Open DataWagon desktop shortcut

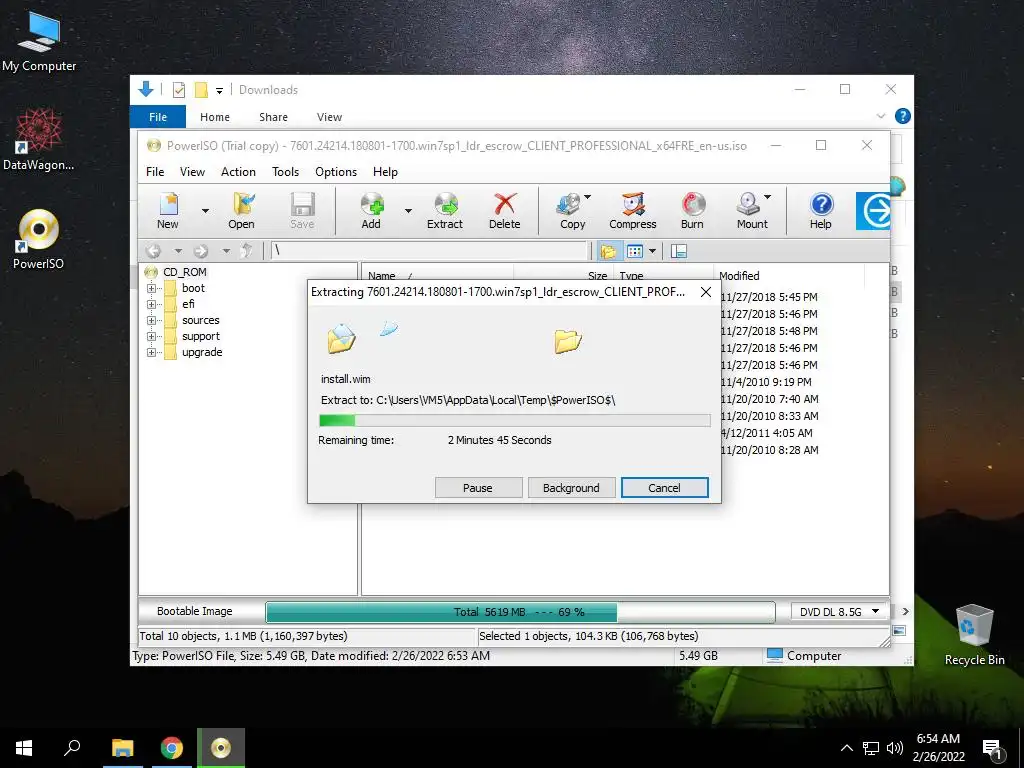click(x=39, y=139)
